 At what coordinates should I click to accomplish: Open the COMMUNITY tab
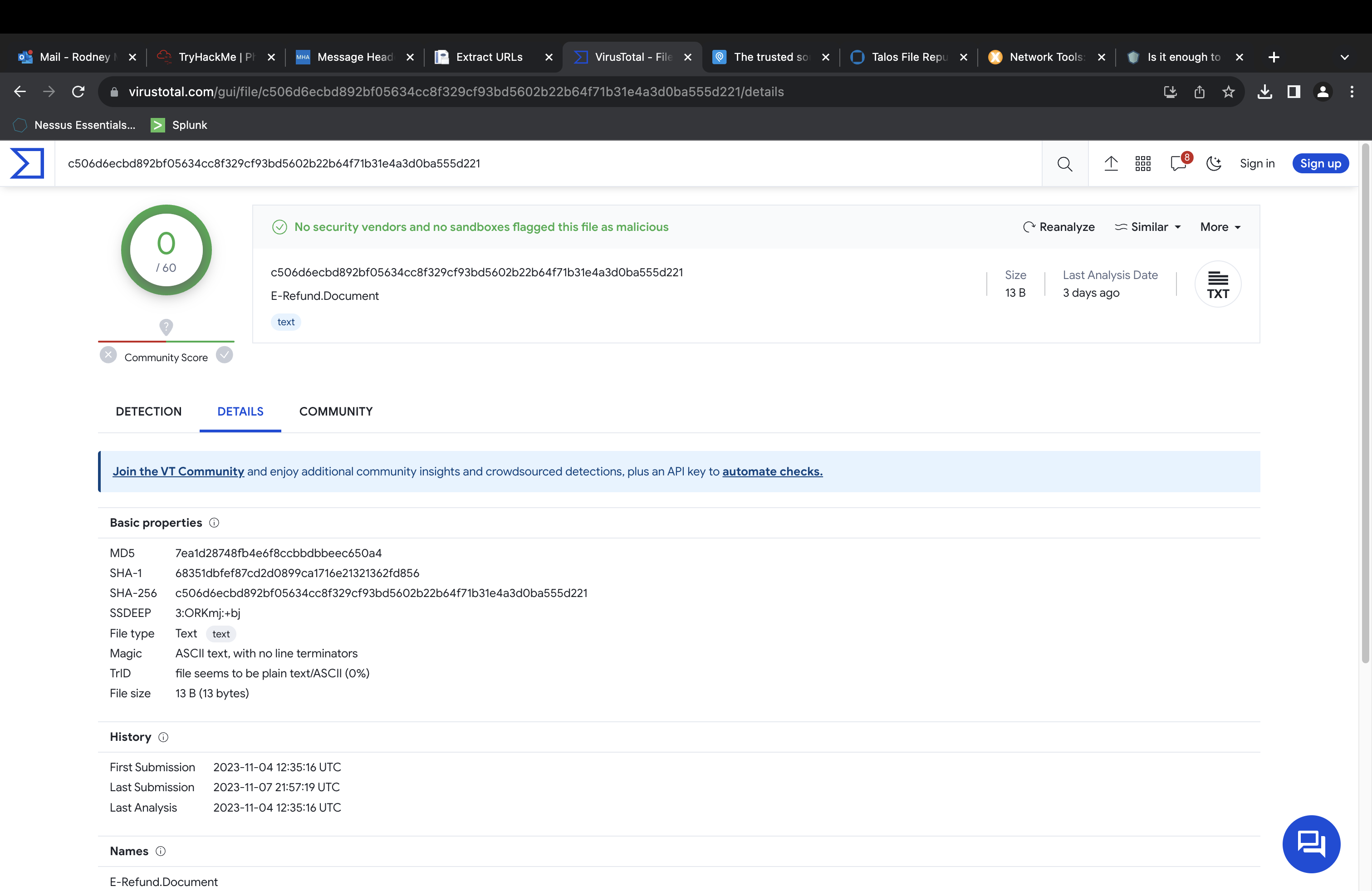pyautogui.click(x=335, y=411)
